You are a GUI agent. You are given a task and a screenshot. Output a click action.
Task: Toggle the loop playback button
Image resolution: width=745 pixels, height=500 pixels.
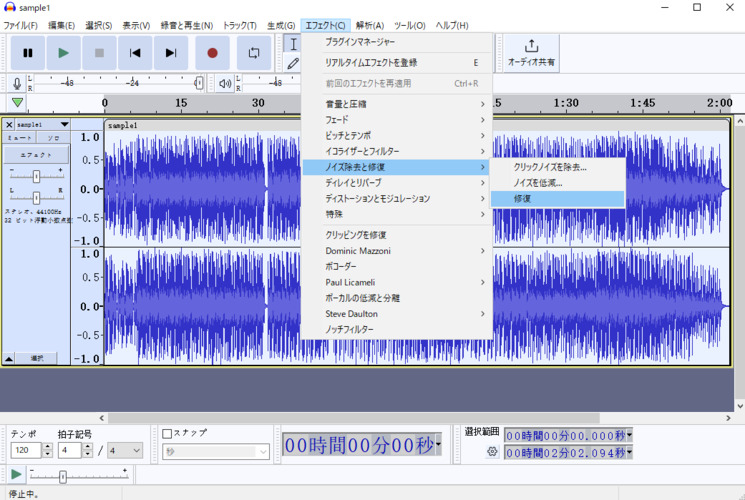click(254, 53)
